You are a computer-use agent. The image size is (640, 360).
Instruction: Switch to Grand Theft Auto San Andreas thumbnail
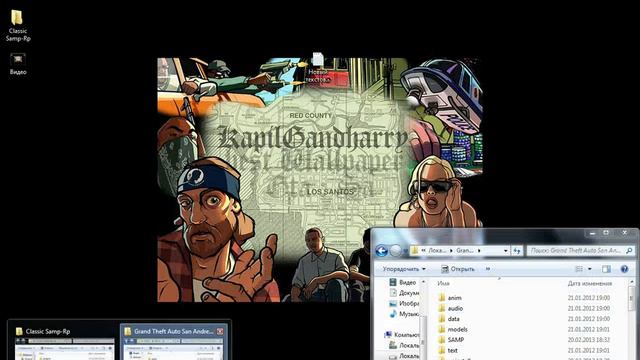click(x=173, y=342)
